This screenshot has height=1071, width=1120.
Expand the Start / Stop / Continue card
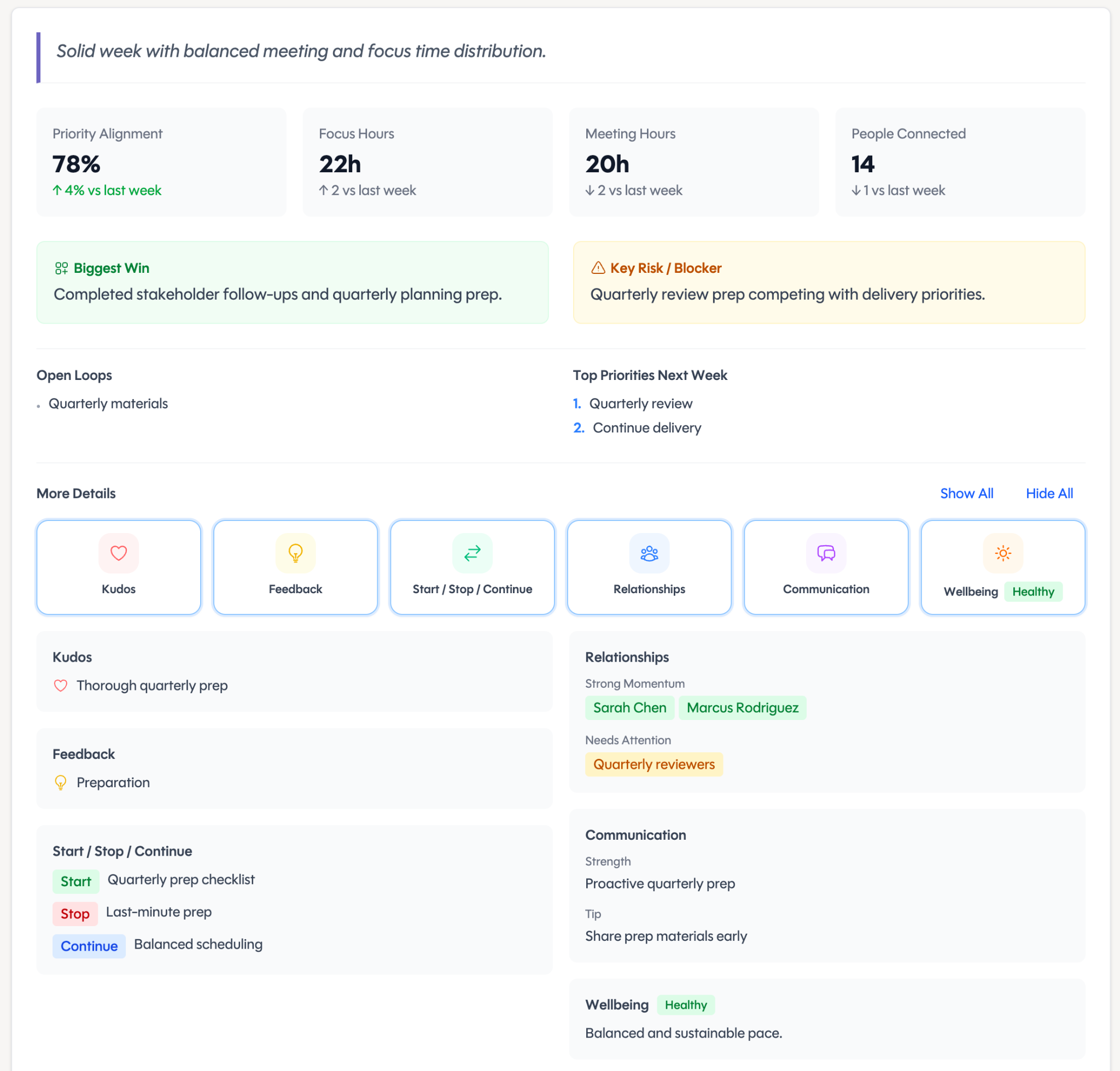click(472, 567)
